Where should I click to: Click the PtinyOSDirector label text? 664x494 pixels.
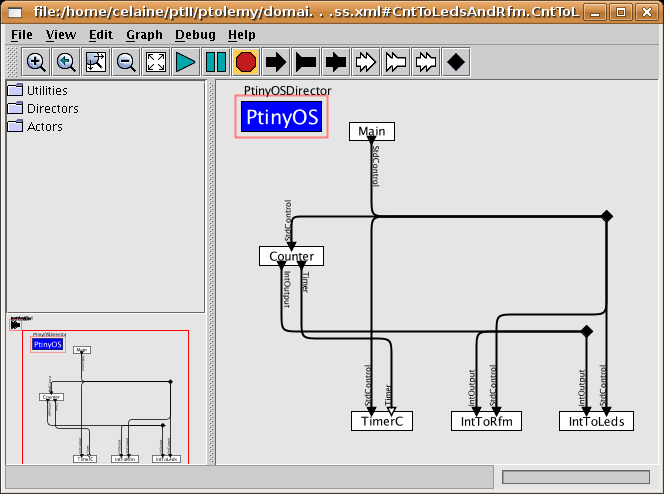(x=288, y=90)
